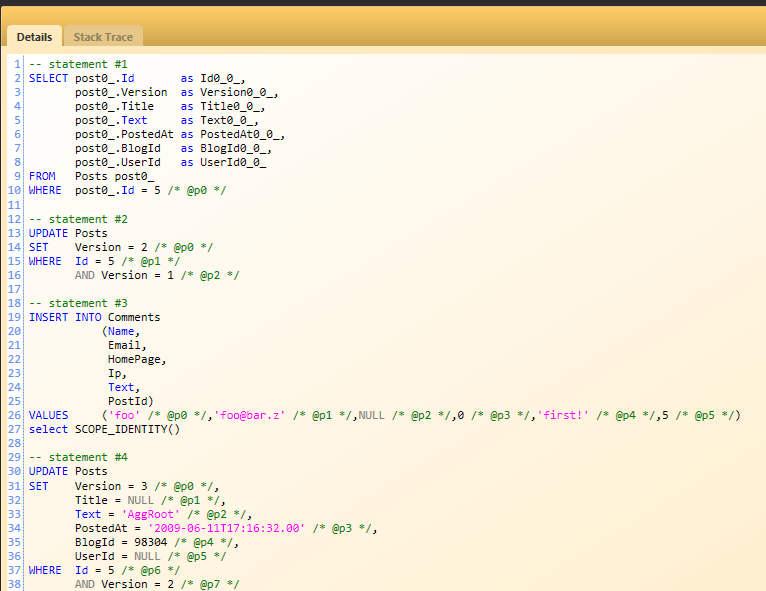Click 'post0_.Id = 5' condition on line 10

(x=118, y=190)
